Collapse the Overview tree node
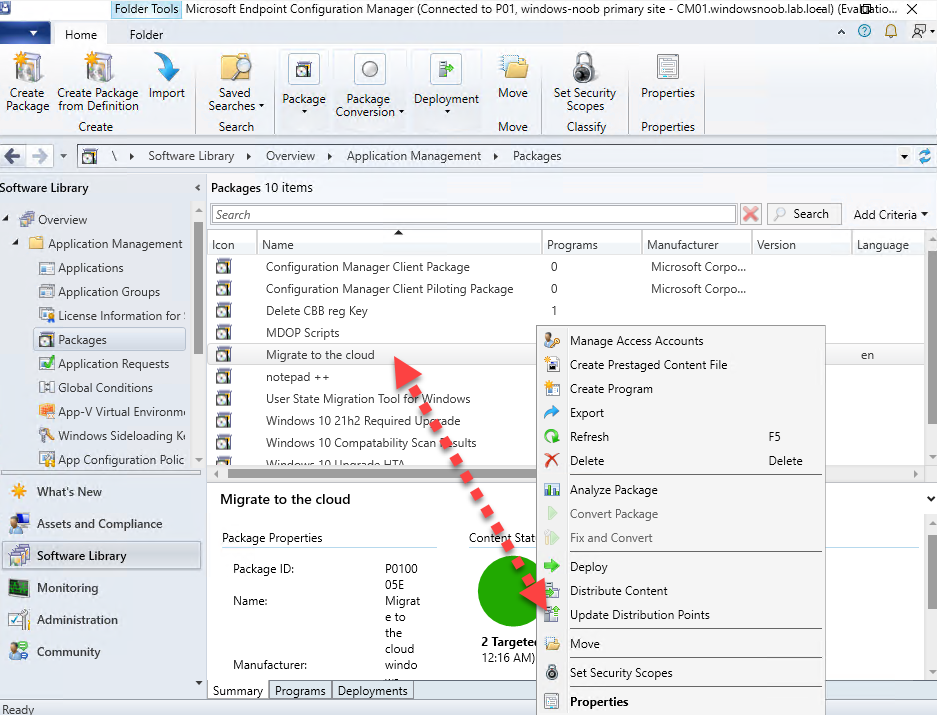Image resolution: width=937 pixels, height=715 pixels. coord(5,219)
